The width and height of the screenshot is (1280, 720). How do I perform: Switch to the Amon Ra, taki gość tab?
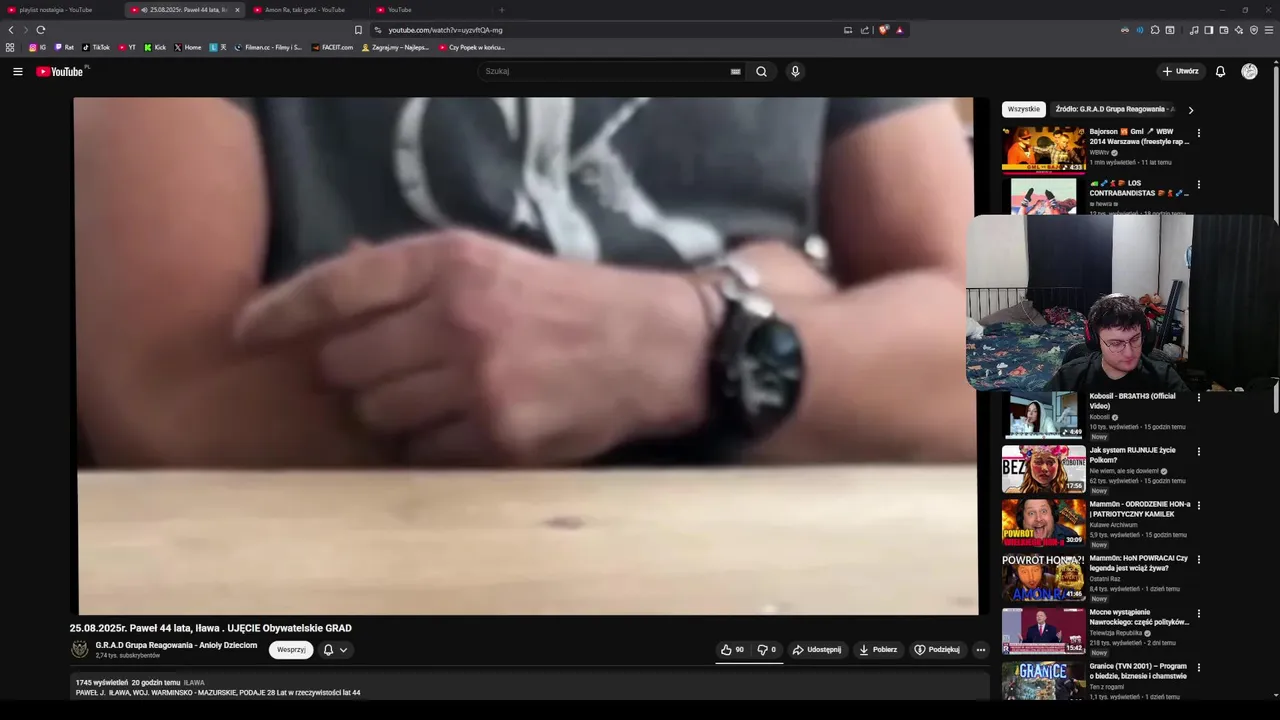coord(306,10)
